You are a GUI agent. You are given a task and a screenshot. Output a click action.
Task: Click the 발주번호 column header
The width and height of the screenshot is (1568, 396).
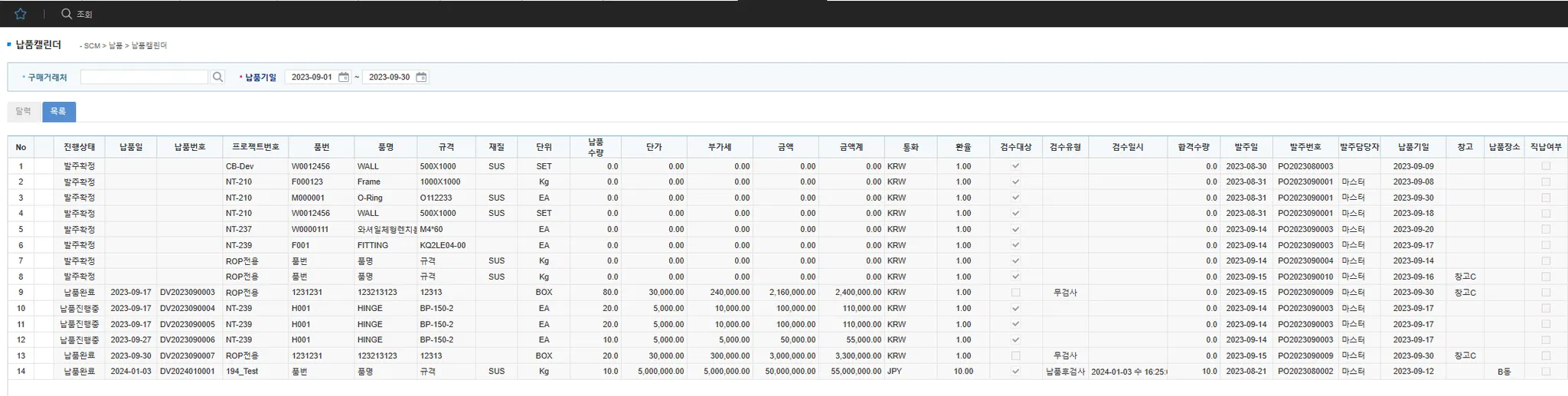point(1305,147)
